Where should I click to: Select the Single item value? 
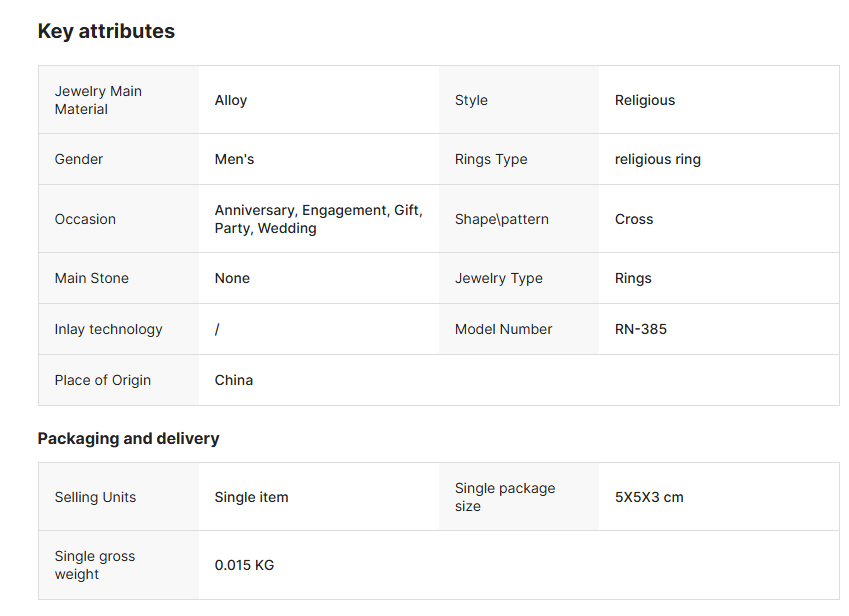251,497
